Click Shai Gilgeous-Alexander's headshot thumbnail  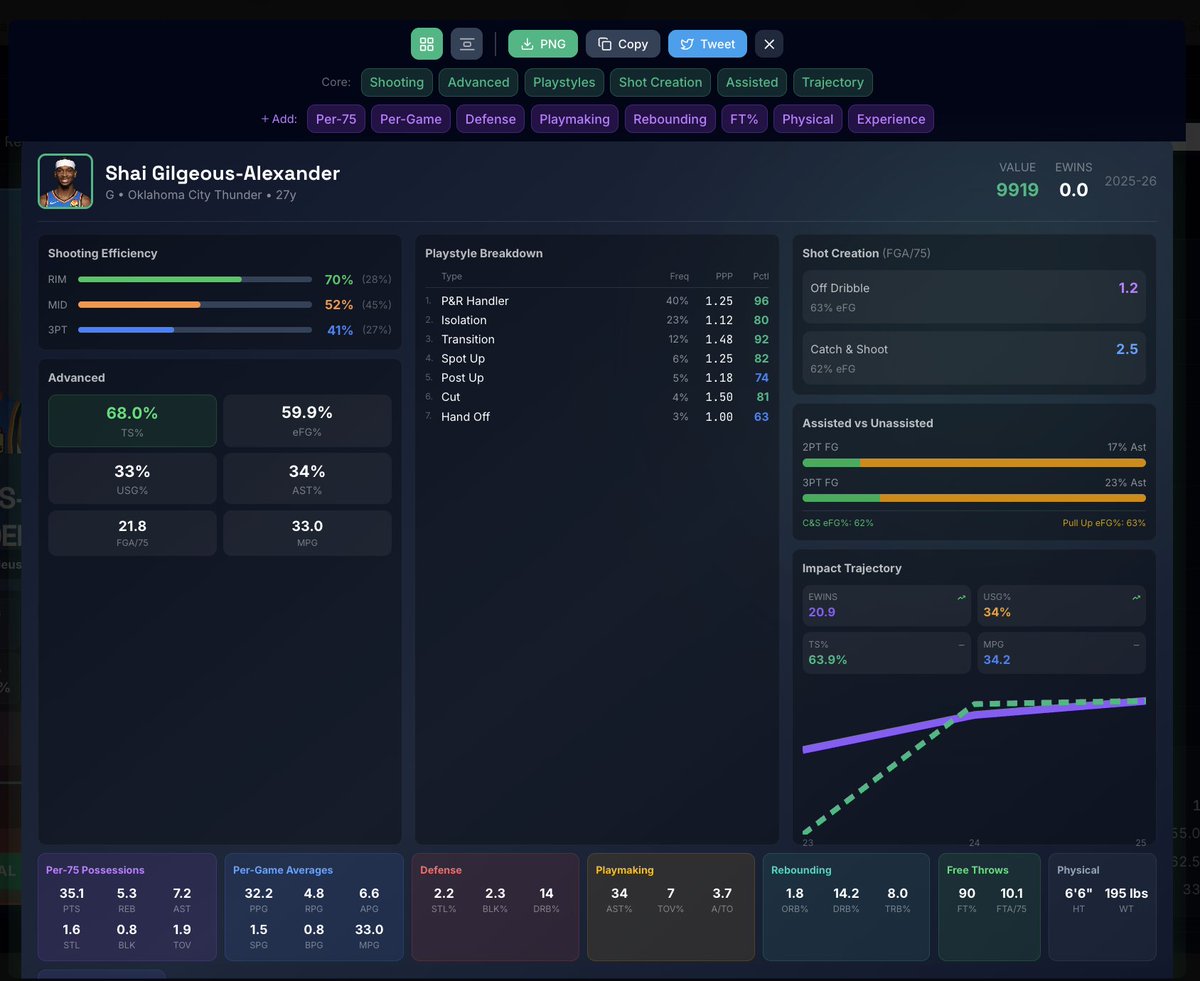click(x=64, y=182)
